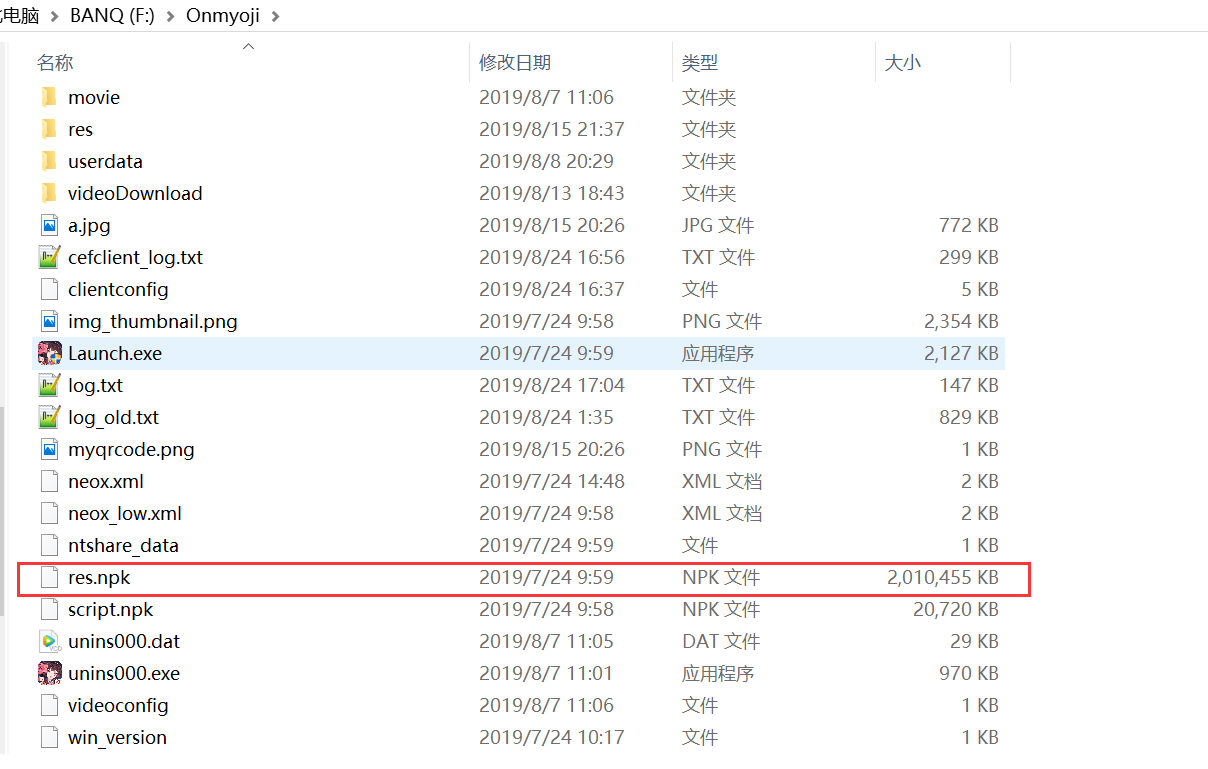This screenshot has height=769, width=1208.
Task: Select the res.npk file name
Action: click(x=99, y=577)
